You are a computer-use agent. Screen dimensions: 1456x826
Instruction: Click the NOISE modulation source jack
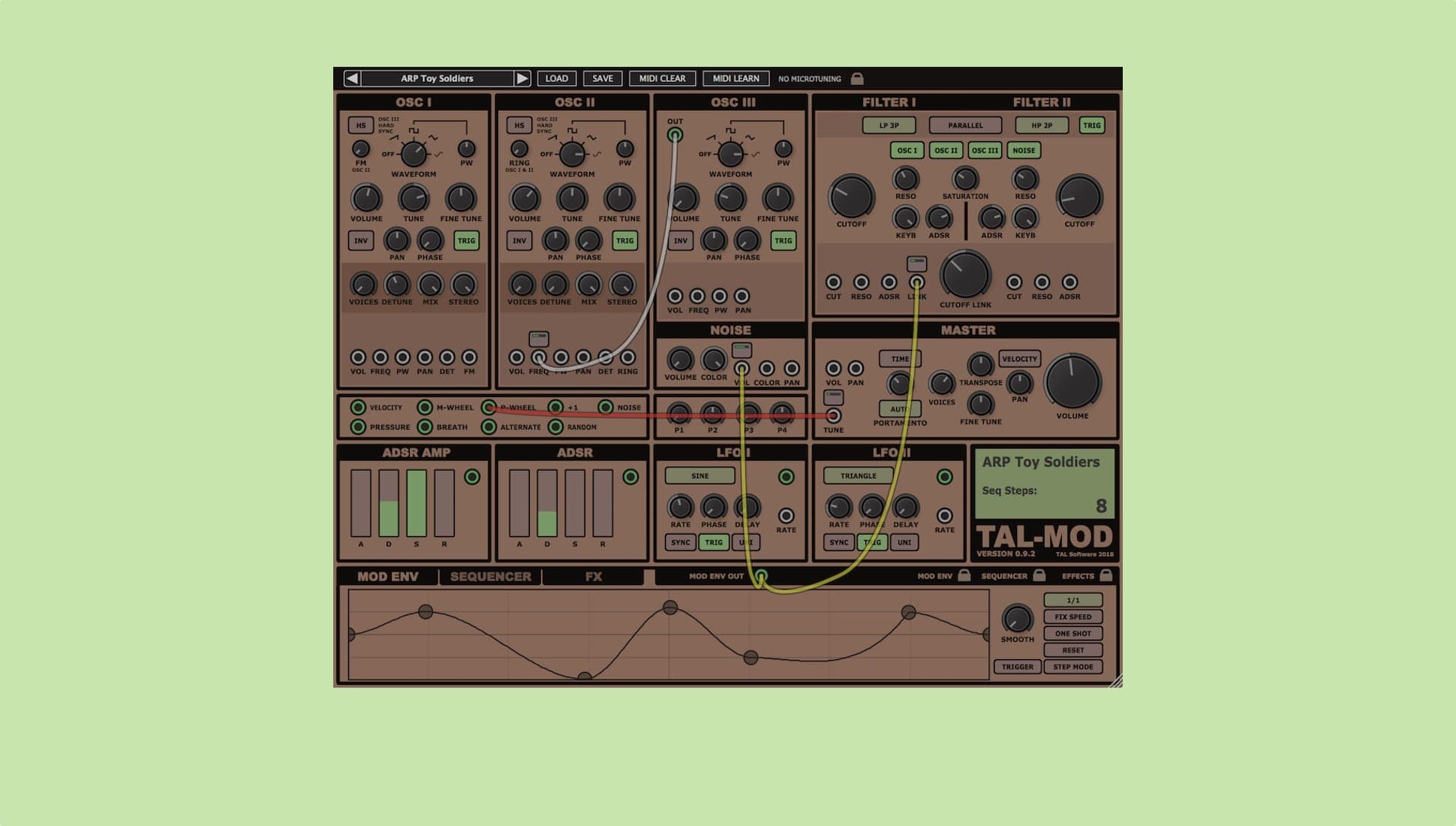click(606, 407)
